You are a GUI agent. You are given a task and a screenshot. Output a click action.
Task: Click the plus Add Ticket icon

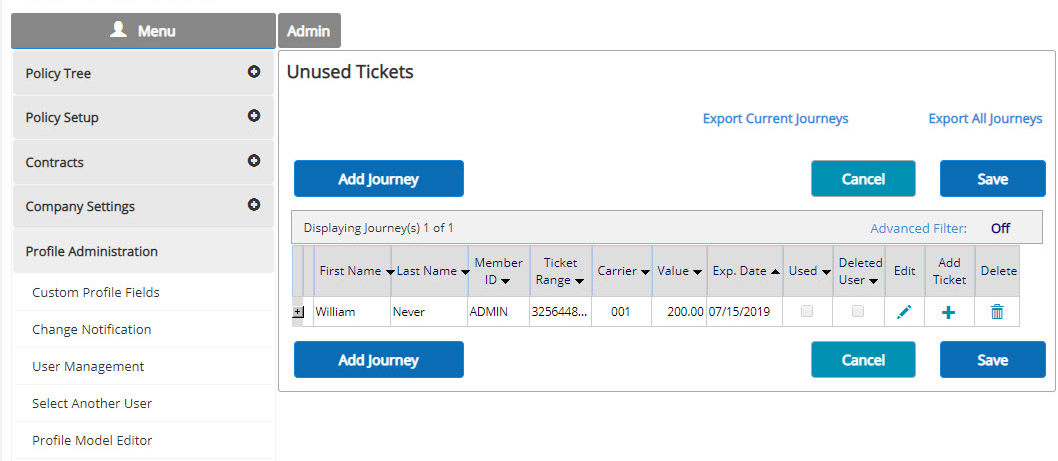pos(948,313)
